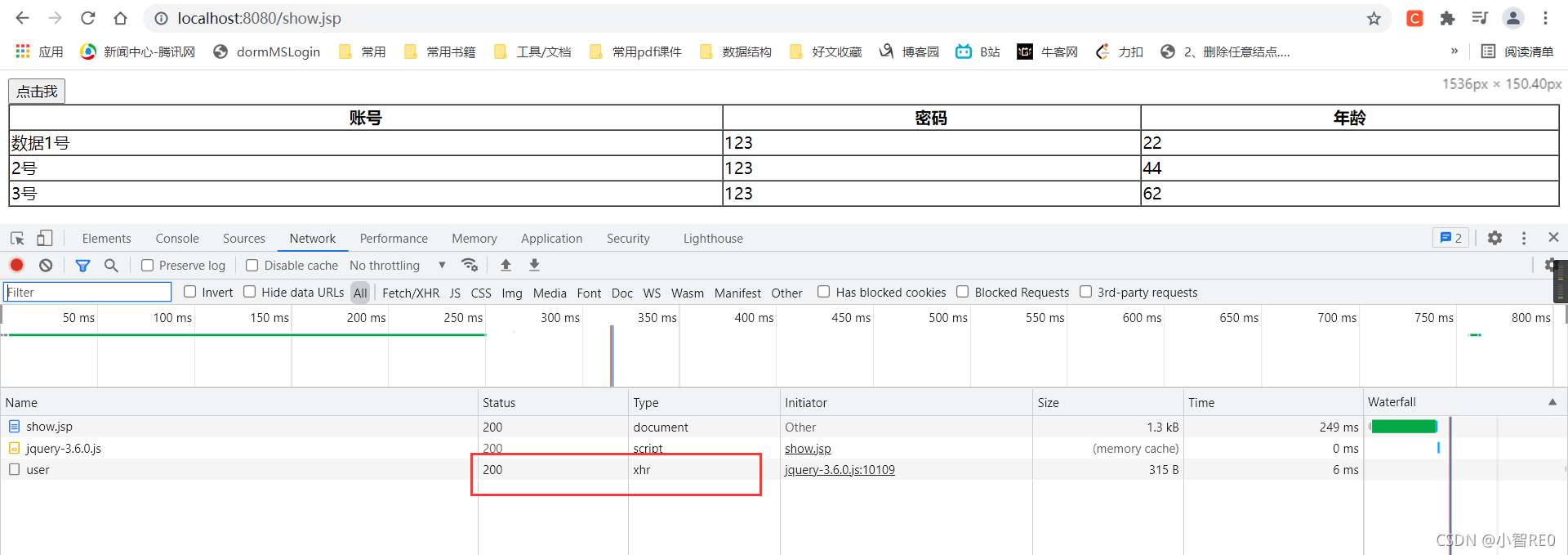Open the 应用 apps shortcut
1568x555 pixels.
[x=39, y=51]
